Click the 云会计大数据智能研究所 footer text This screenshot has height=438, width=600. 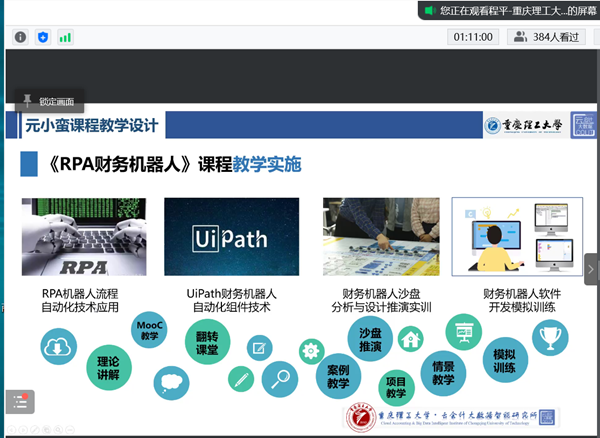click(489, 415)
